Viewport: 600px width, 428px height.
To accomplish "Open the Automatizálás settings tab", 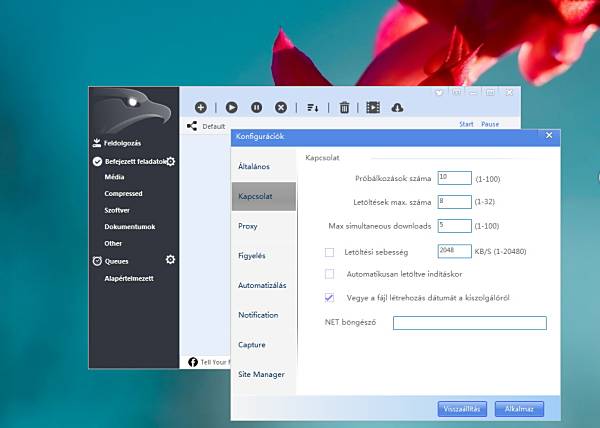I will pyautogui.click(x=262, y=285).
